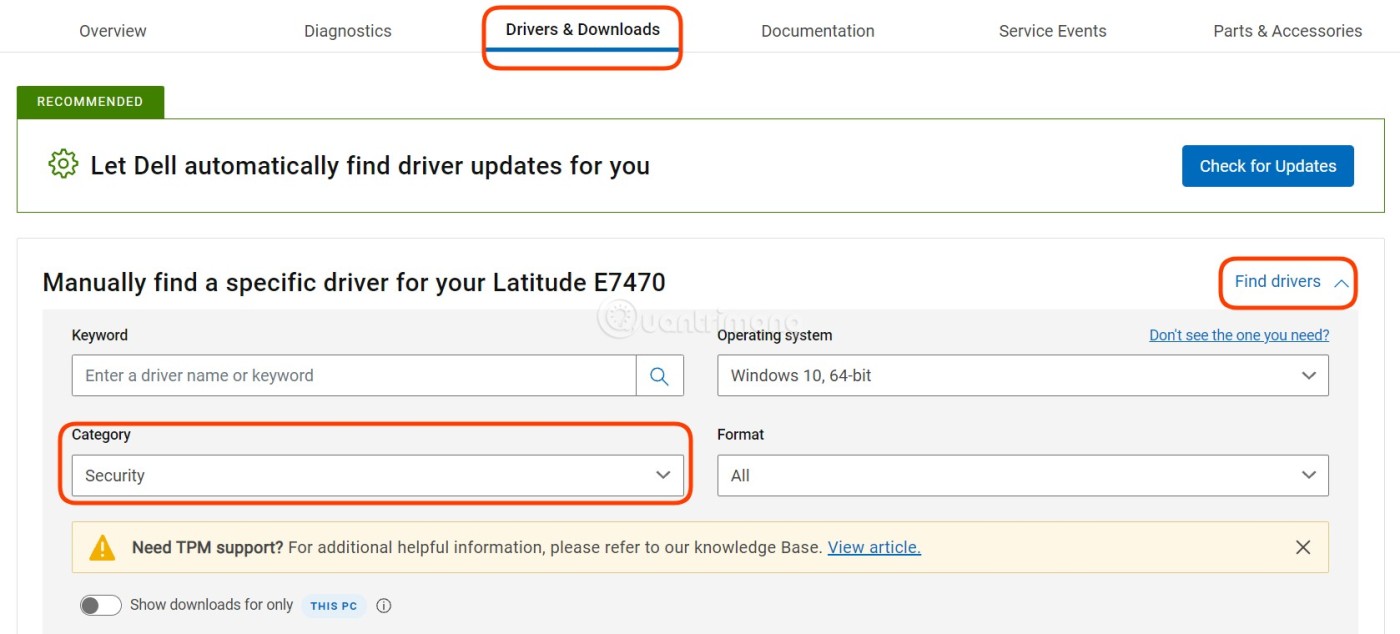Click the info icon next to THIS PC
The image size is (1400, 634).
coord(384,605)
